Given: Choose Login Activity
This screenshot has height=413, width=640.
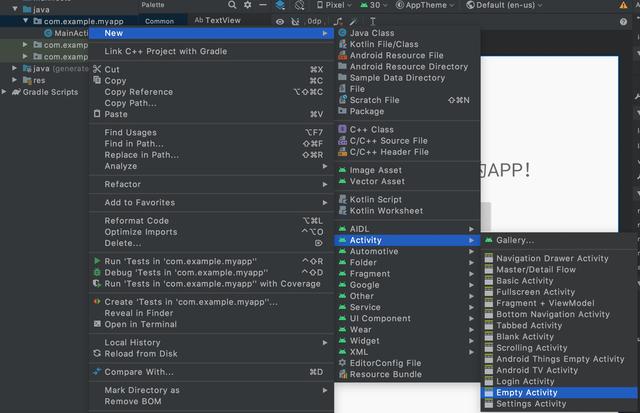Looking at the screenshot, I should pyautogui.click(x=559, y=382).
